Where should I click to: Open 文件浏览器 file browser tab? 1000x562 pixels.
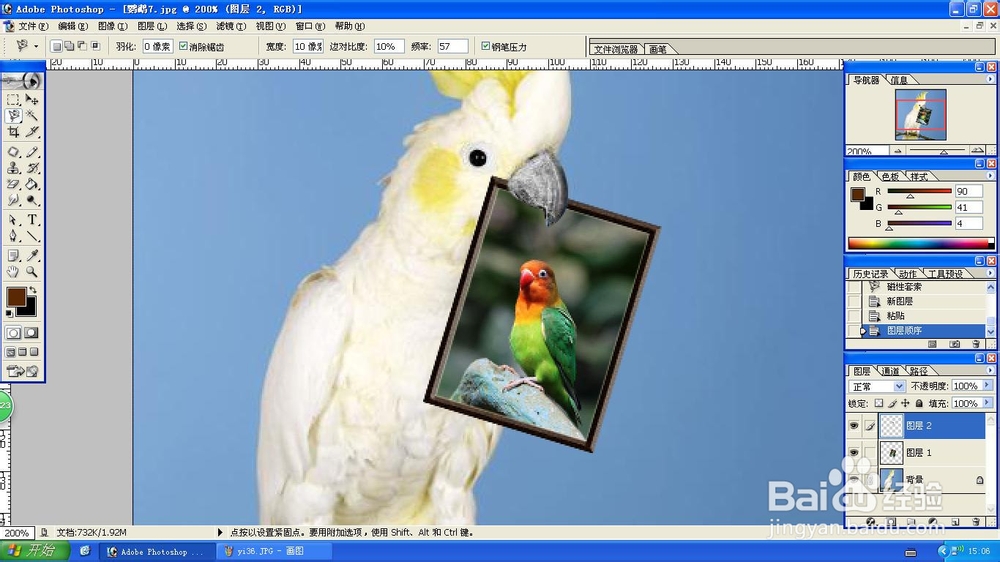pos(615,49)
